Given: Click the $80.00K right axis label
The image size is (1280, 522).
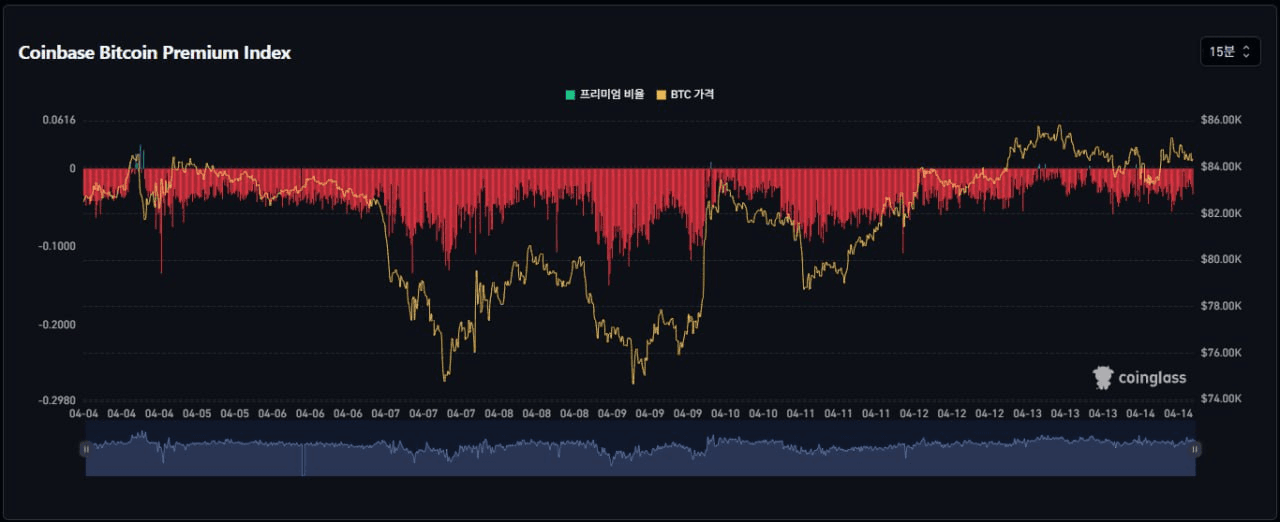Looking at the screenshot, I should click(1221, 260).
